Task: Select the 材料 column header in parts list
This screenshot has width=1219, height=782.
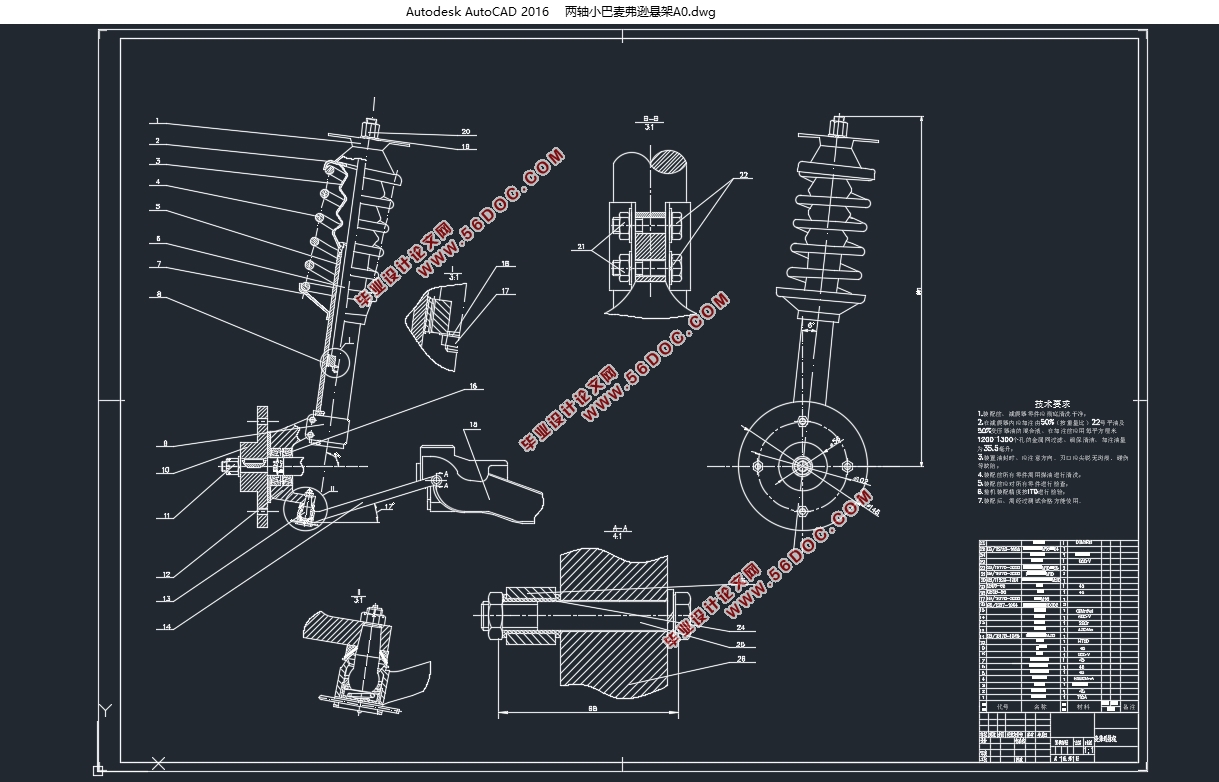Action: 1083,706
